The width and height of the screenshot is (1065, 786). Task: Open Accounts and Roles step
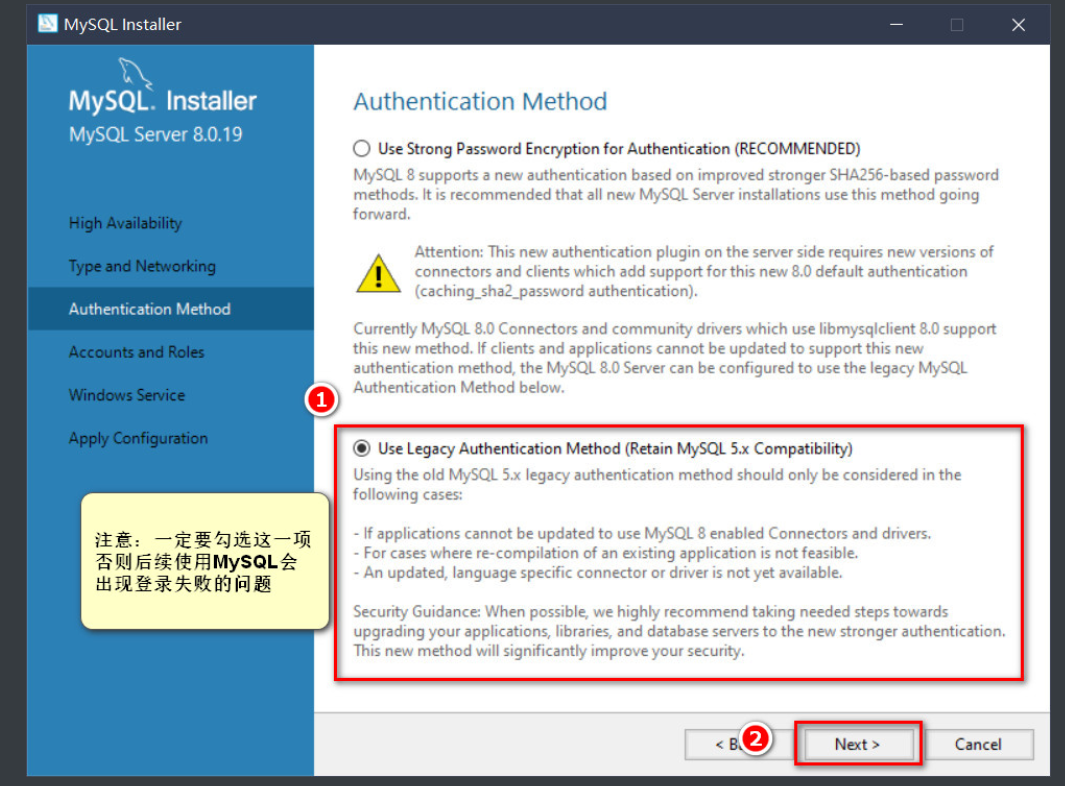click(x=136, y=352)
